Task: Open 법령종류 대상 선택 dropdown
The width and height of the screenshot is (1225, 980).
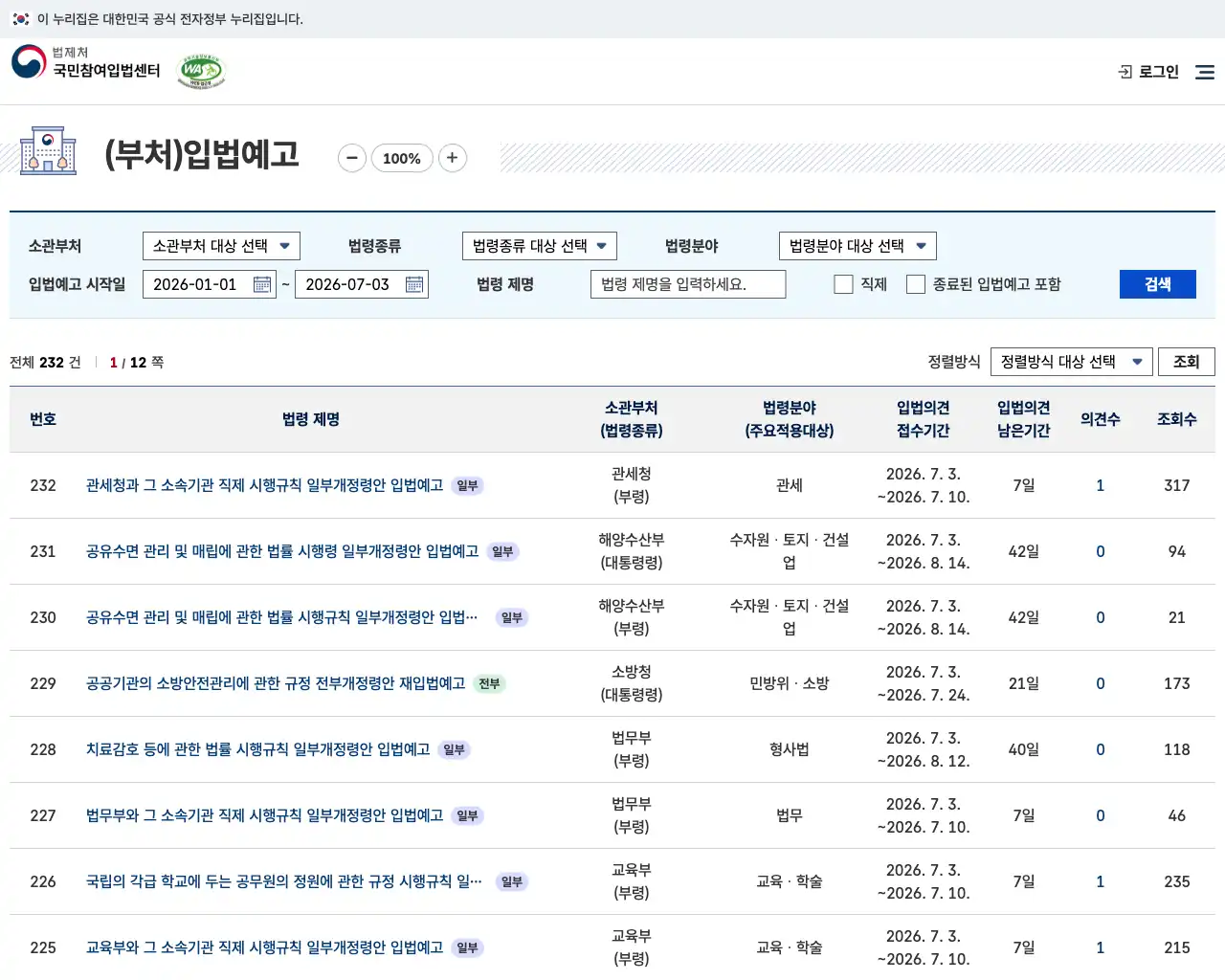Action: pos(540,246)
